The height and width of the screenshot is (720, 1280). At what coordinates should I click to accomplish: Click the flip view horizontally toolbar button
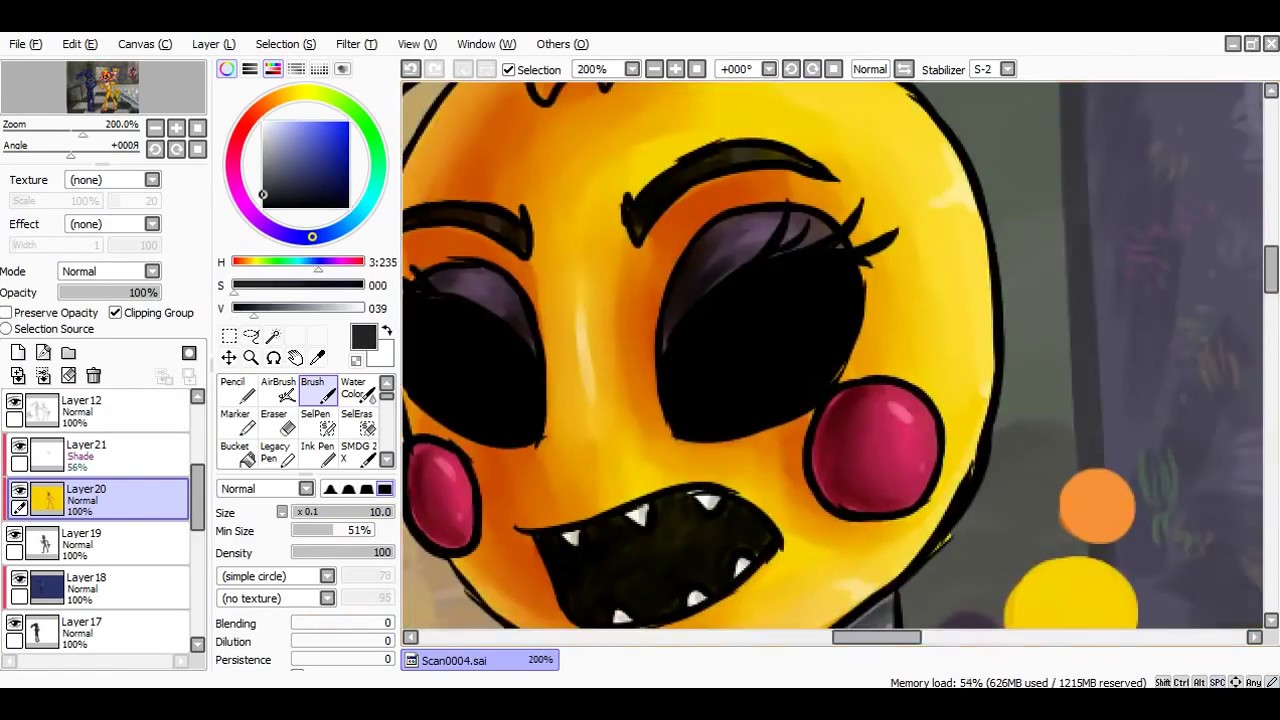click(x=903, y=69)
